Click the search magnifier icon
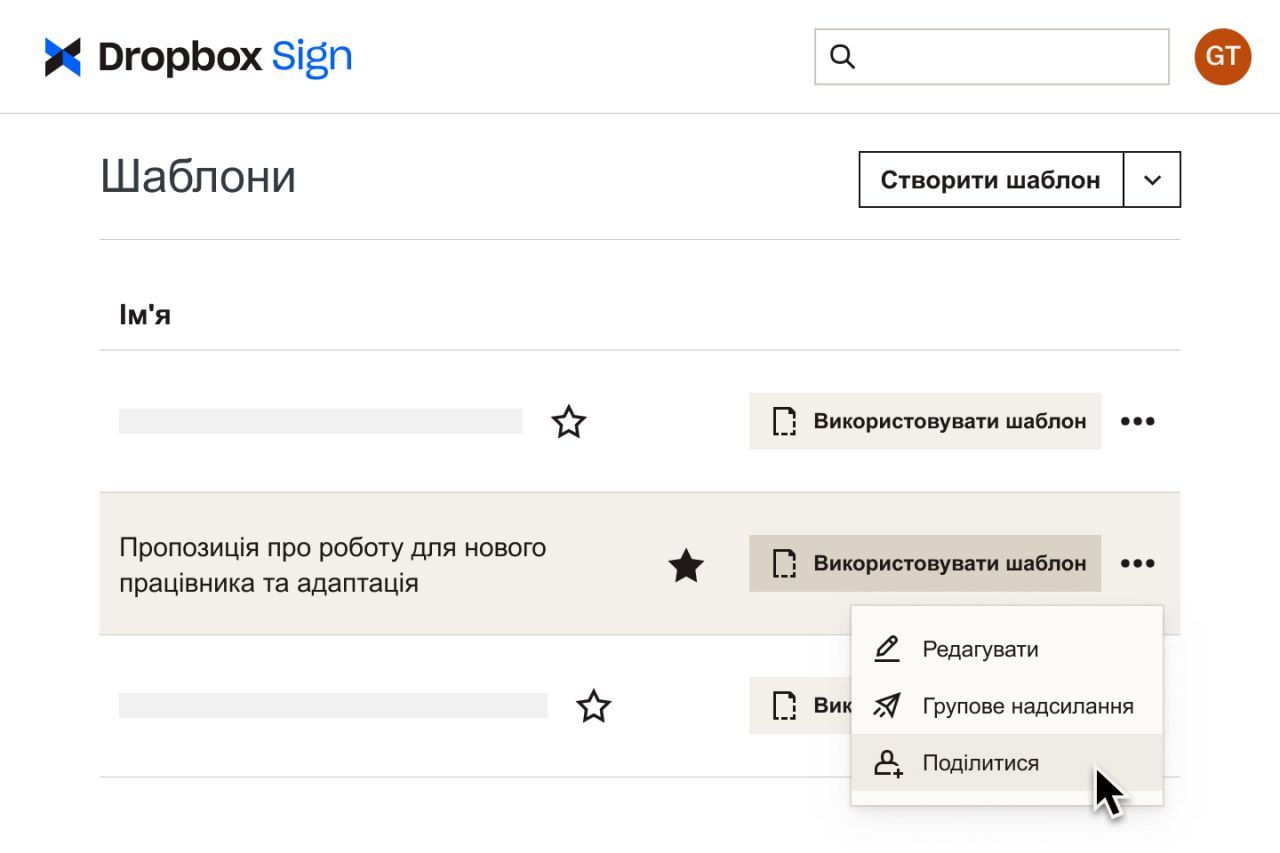This screenshot has width=1280, height=853. [x=844, y=57]
